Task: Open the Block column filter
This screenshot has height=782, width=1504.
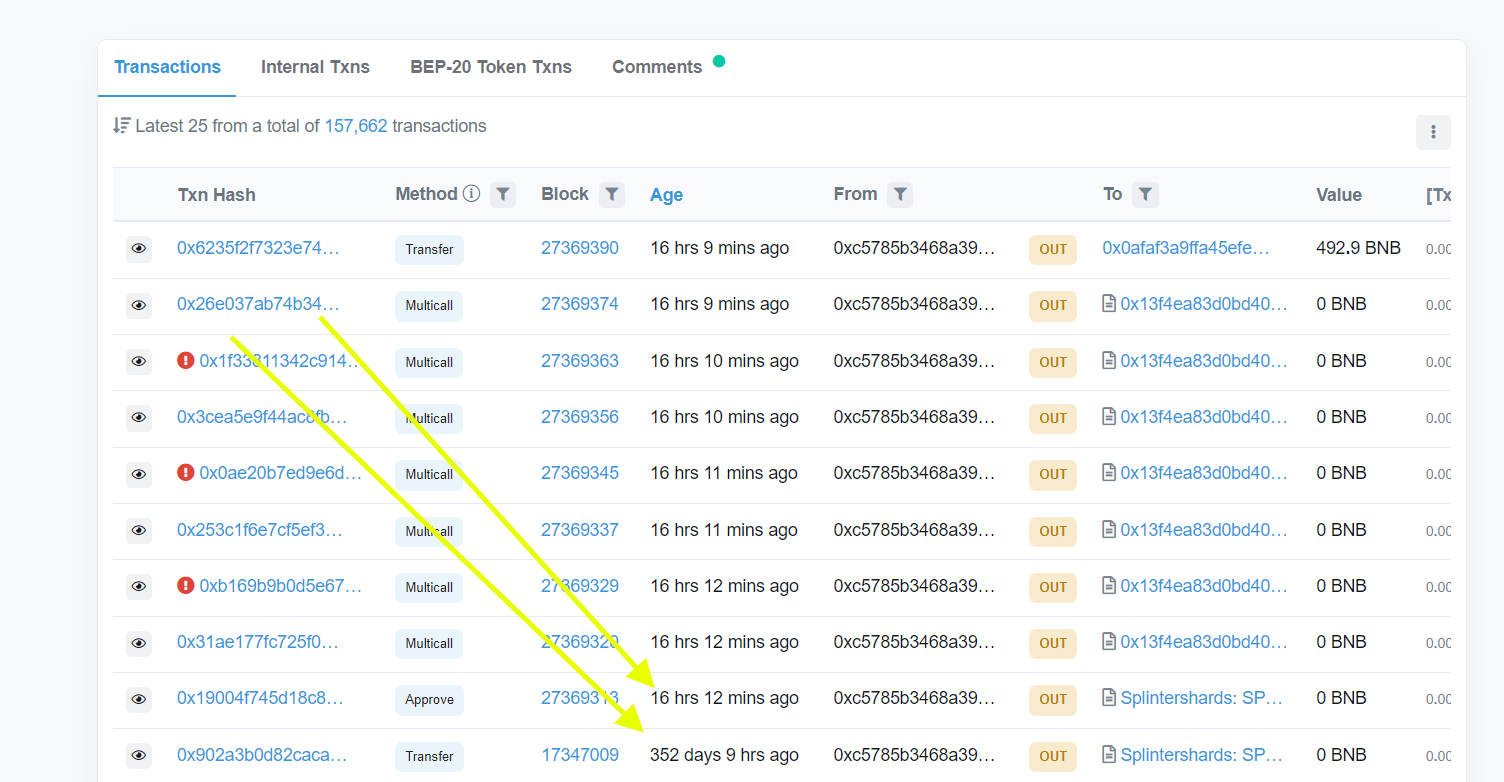Action: [612, 194]
